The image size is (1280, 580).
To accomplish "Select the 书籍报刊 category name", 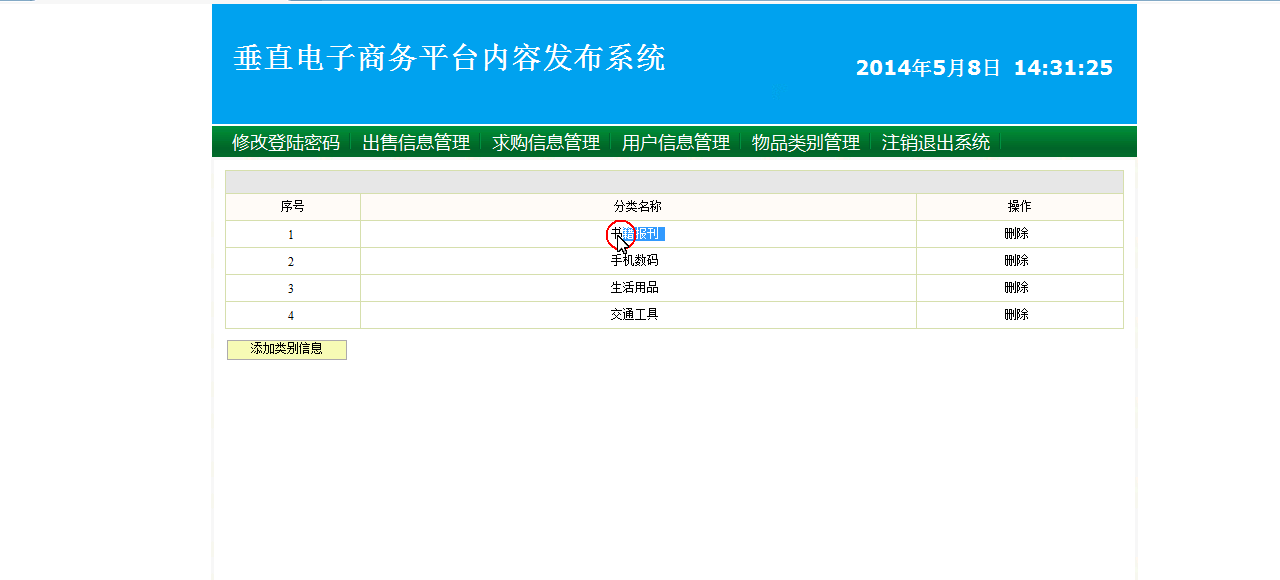I will [635, 234].
